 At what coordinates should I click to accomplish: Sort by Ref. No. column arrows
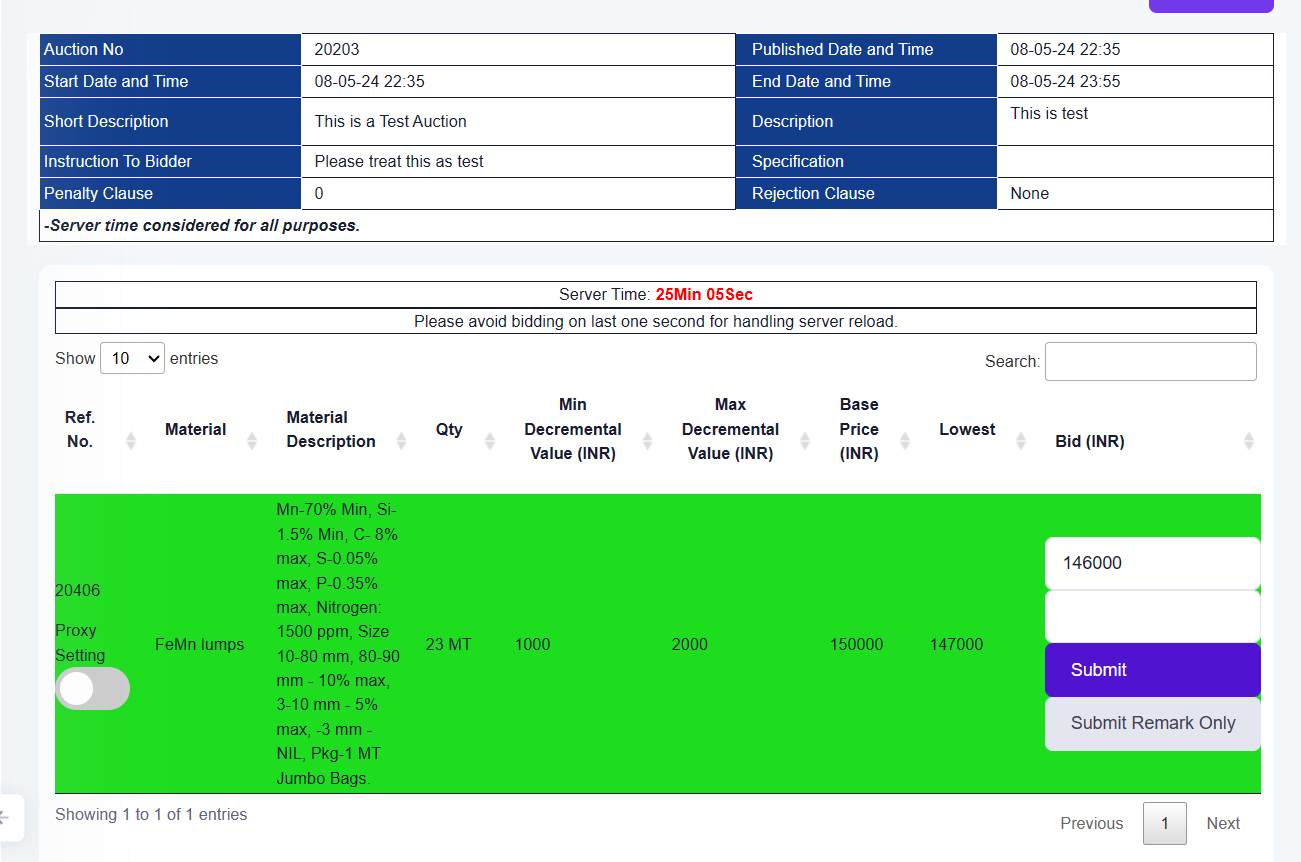[131, 441]
